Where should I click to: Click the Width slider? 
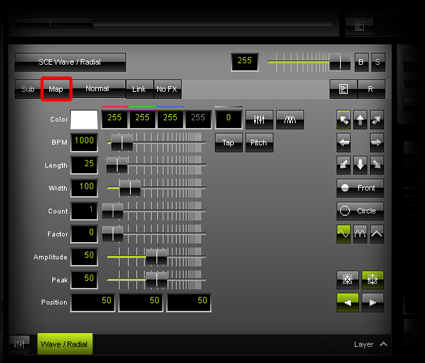pos(156,188)
